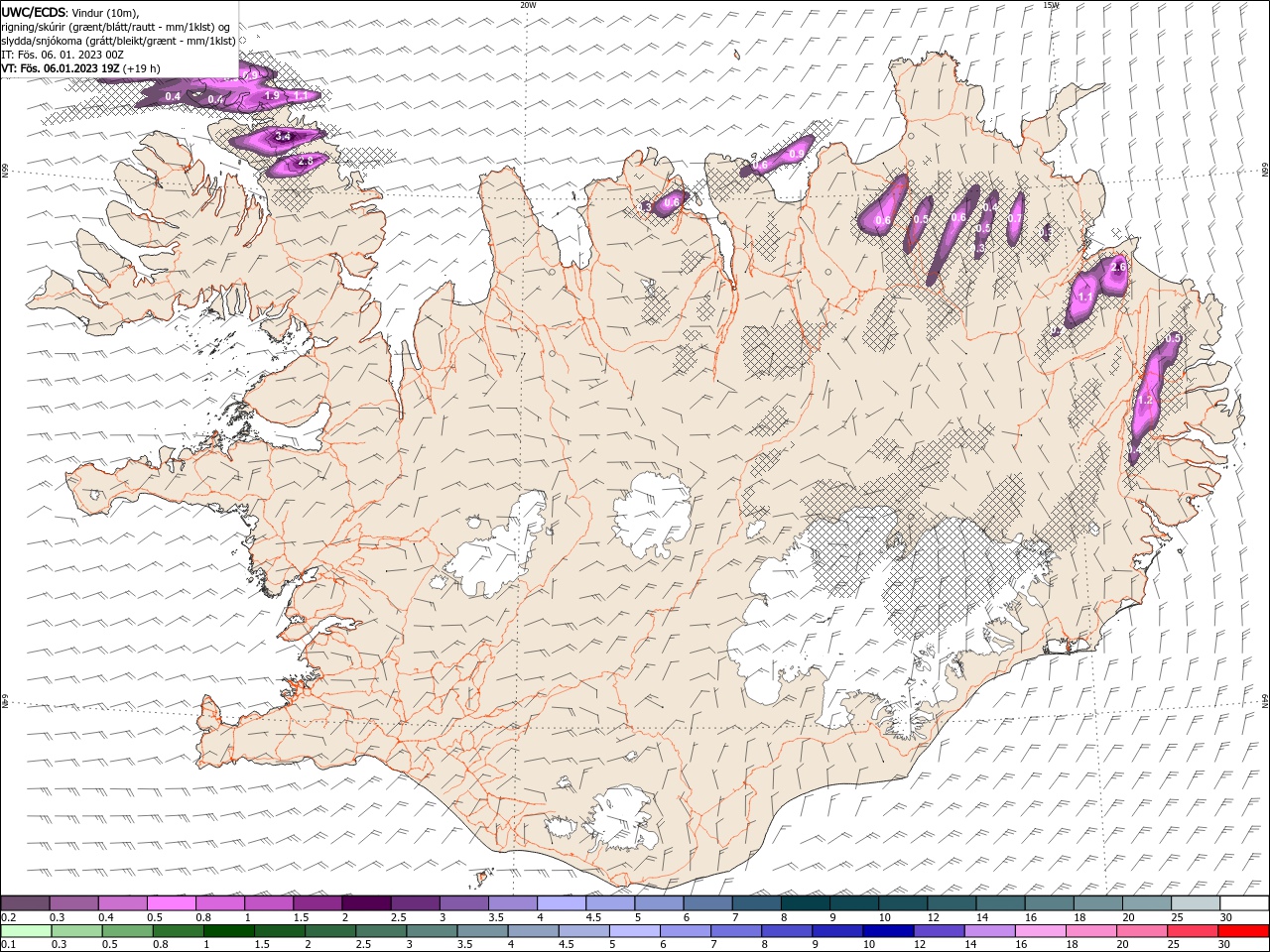Click upper scale swatch between 14 and 16
The height and width of the screenshot is (952, 1270).
[999, 902]
